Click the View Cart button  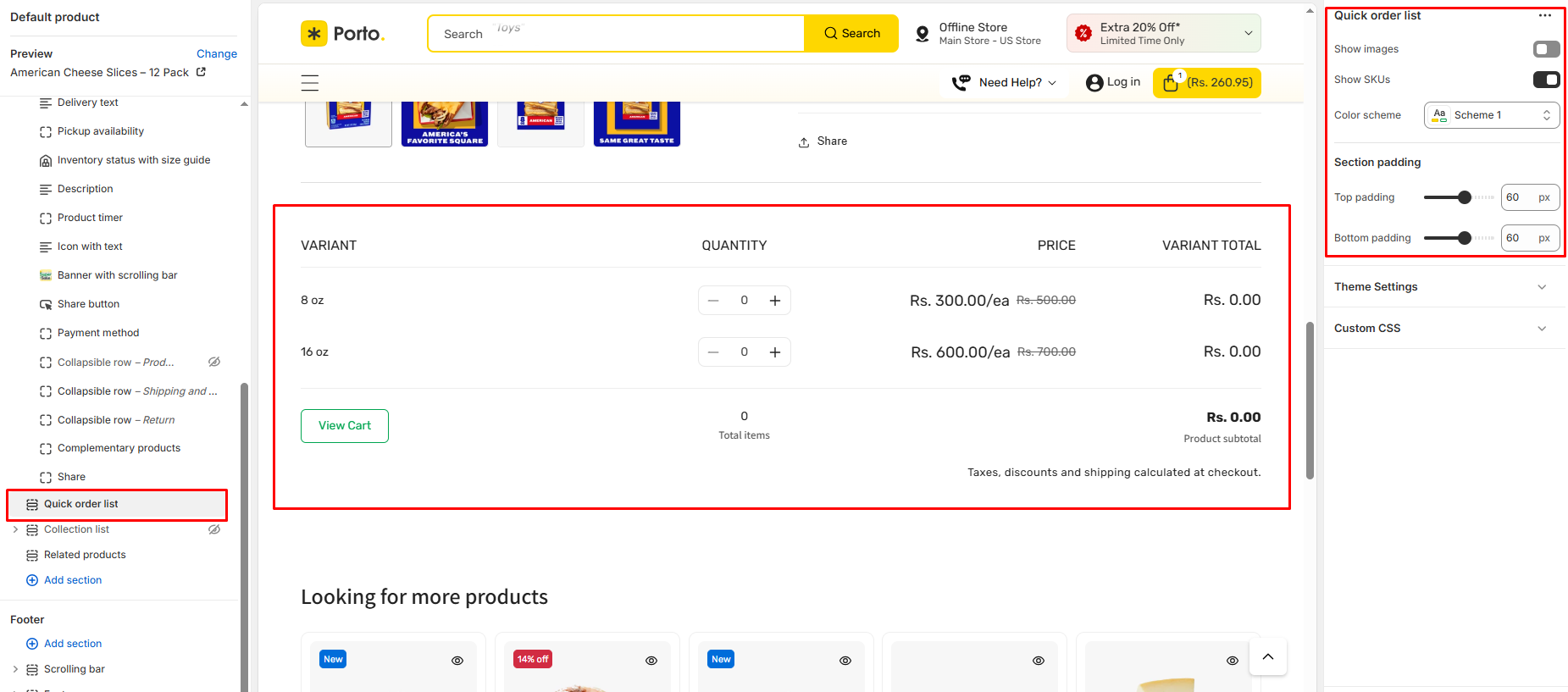point(345,426)
